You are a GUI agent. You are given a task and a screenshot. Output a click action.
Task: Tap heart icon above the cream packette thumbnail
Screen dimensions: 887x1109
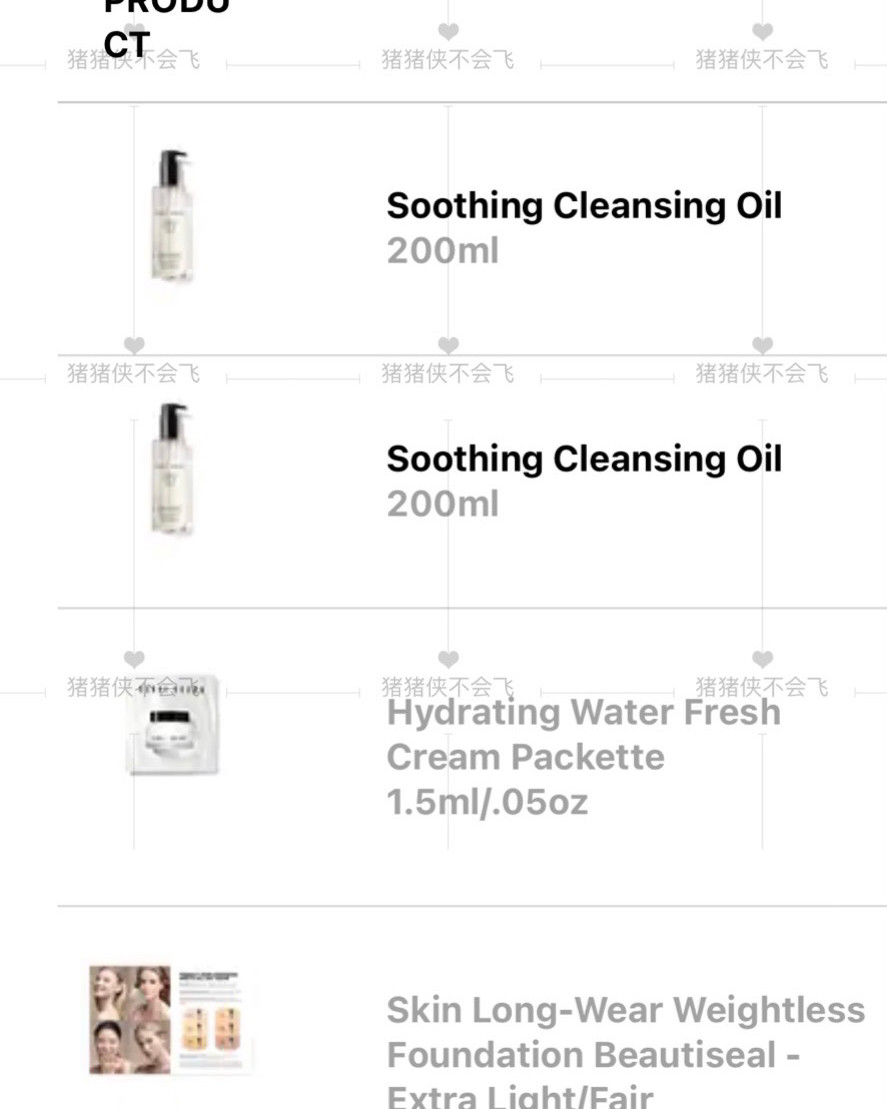[x=134, y=659]
